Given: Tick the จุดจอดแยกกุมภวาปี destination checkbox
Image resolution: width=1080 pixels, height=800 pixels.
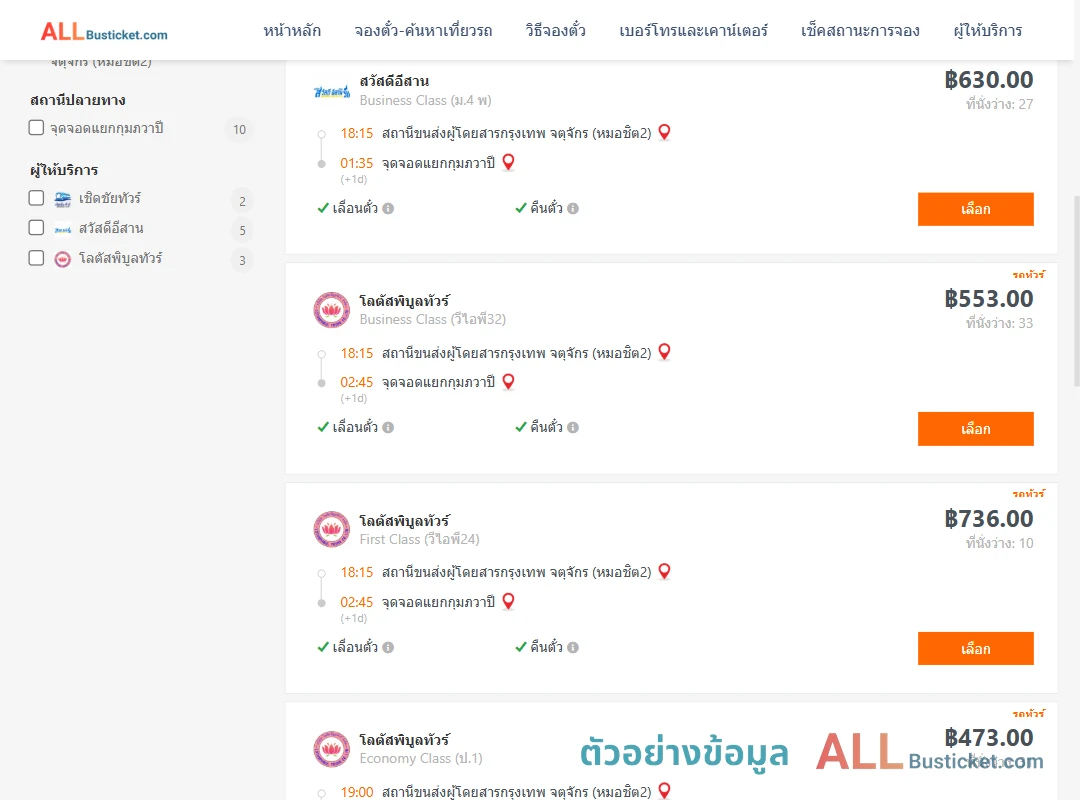Looking at the screenshot, I should tap(37, 127).
